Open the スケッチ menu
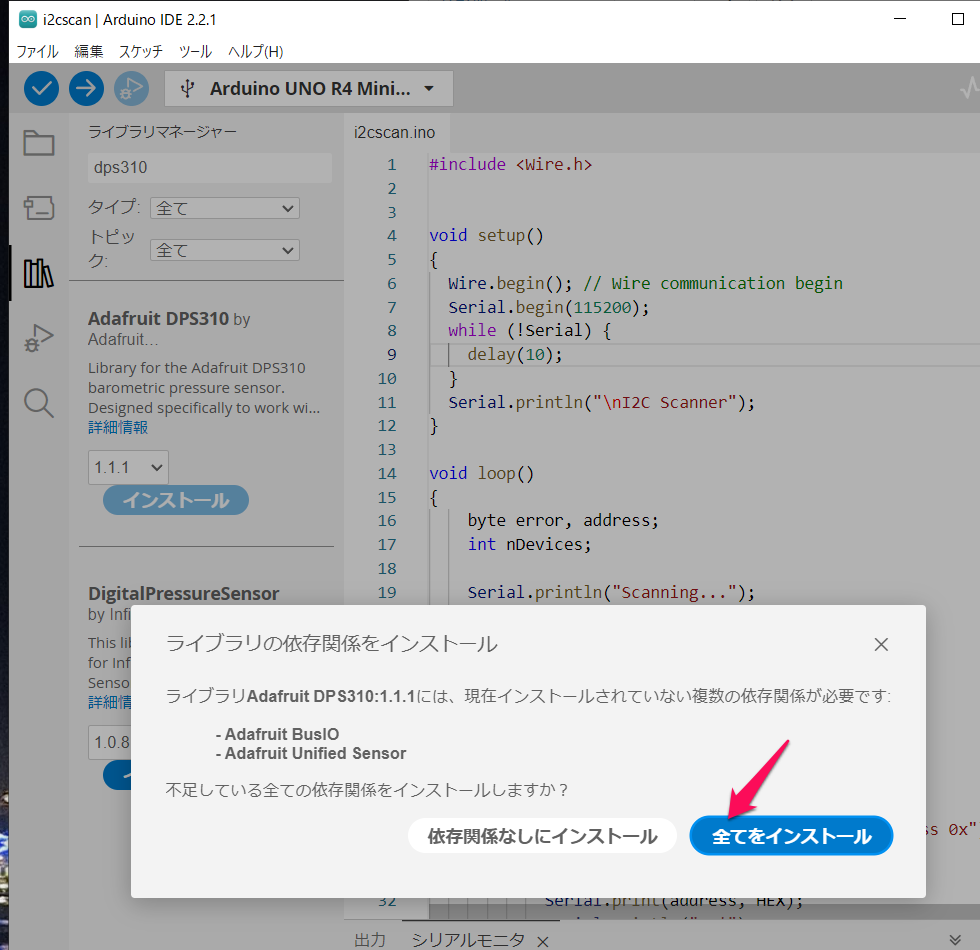The image size is (980, 950). click(140, 51)
